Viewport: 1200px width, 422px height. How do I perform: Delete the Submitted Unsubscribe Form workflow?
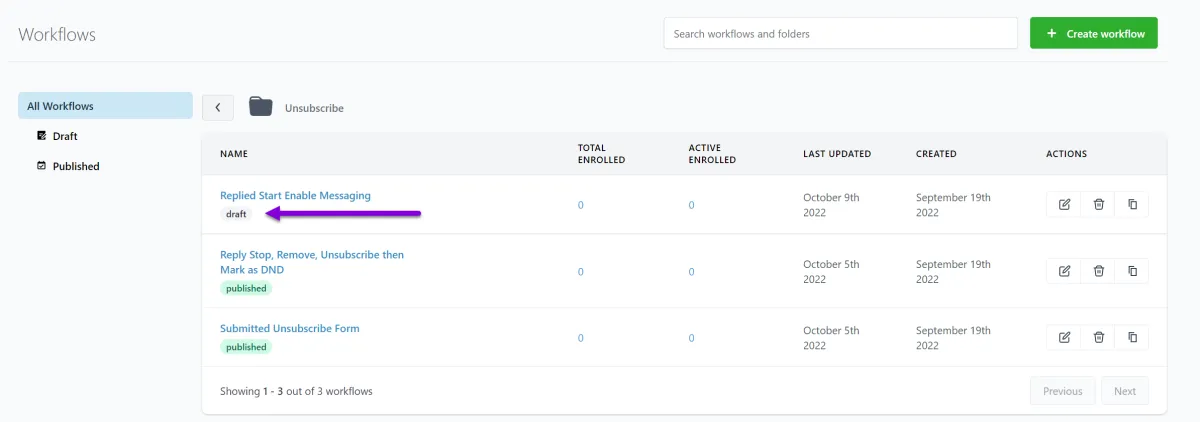pos(1098,337)
